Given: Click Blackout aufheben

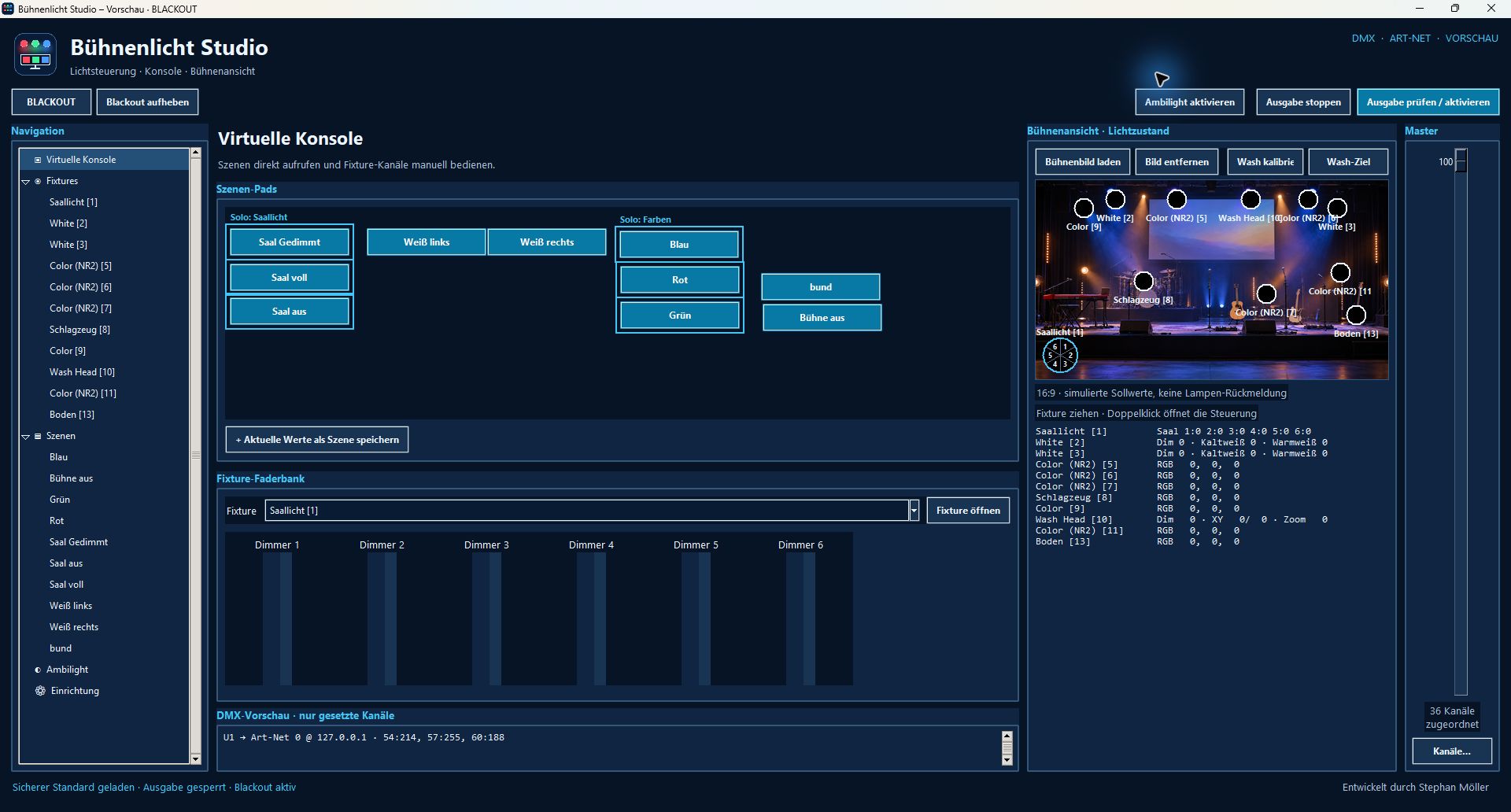Looking at the screenshot, I should coord(147,102).
